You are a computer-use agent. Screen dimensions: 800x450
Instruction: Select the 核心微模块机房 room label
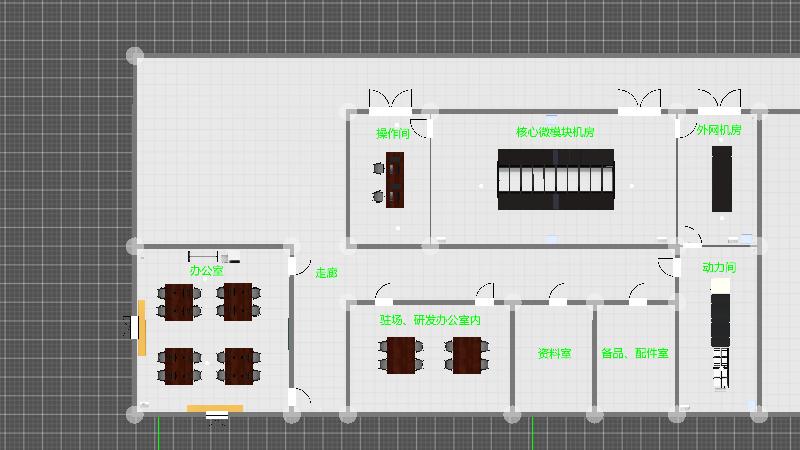coord(556,132)
